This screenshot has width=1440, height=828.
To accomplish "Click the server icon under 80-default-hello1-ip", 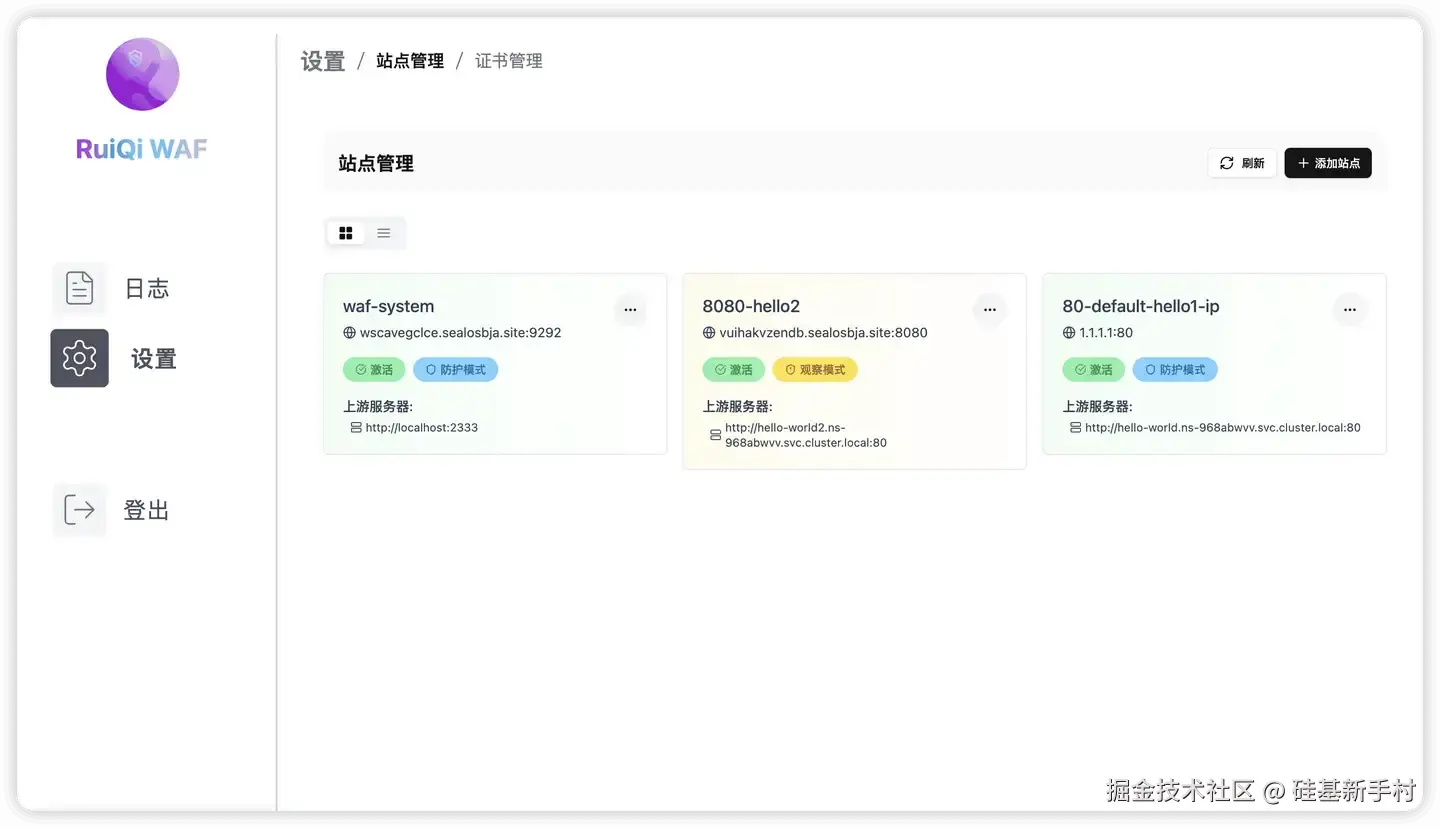I will pyautogui.click(x=1074, y=427).
